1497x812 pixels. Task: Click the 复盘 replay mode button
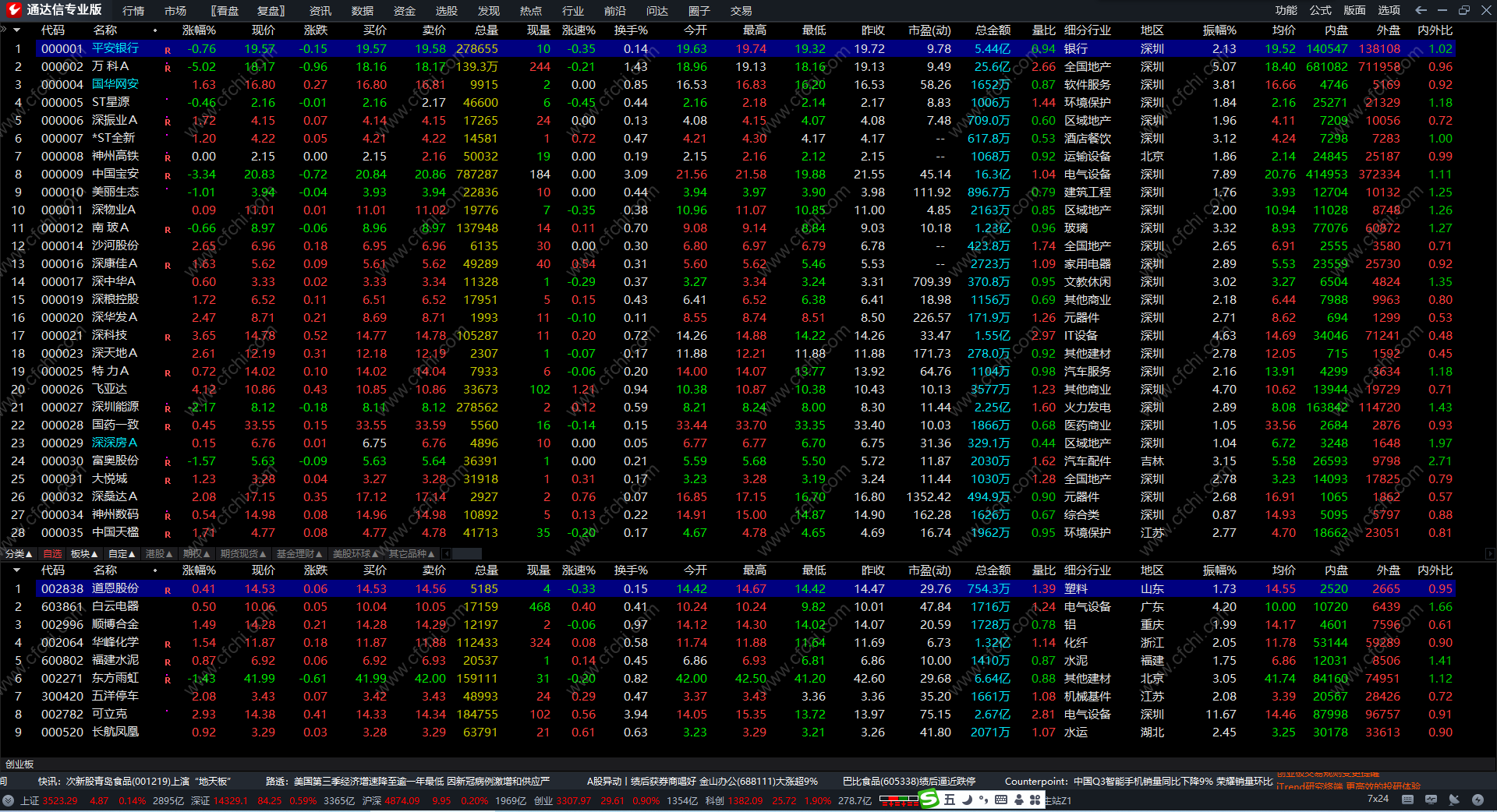(x=271, y=11)
